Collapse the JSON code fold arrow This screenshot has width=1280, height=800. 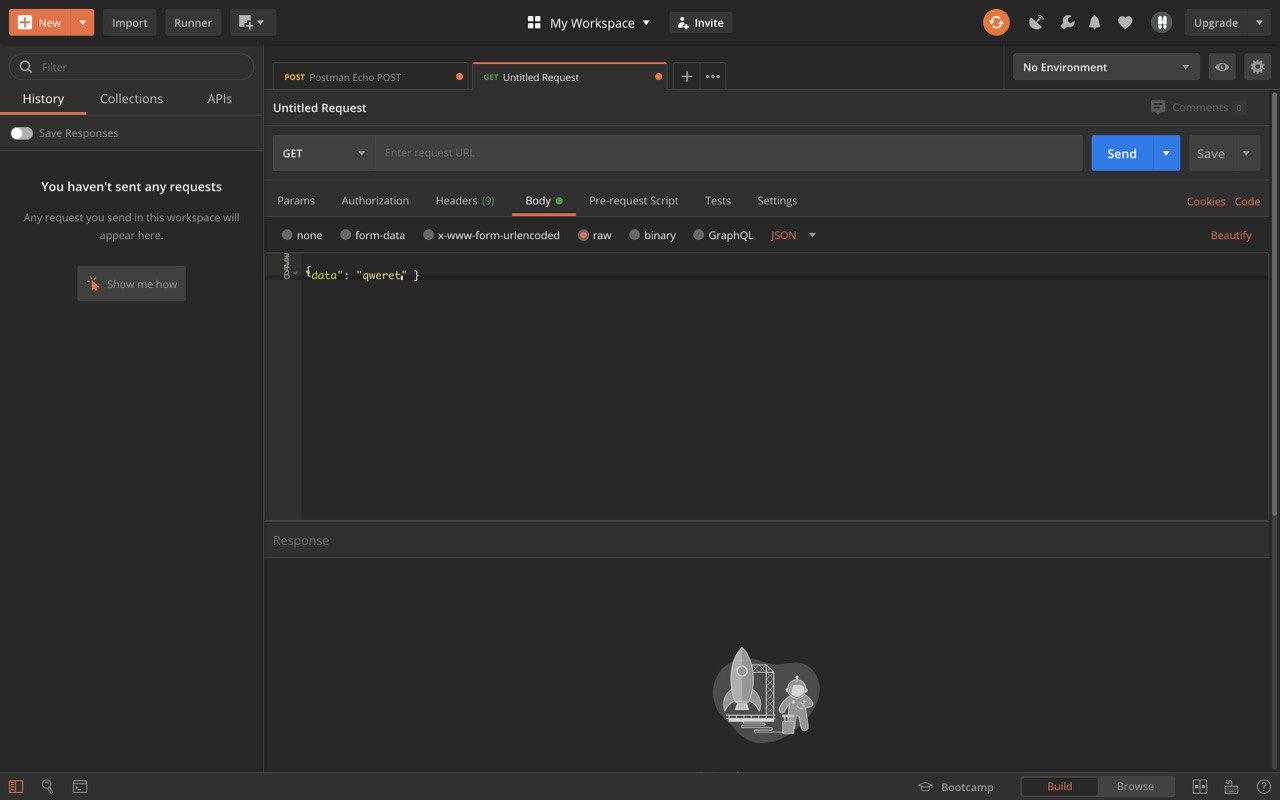click(295, 273)
